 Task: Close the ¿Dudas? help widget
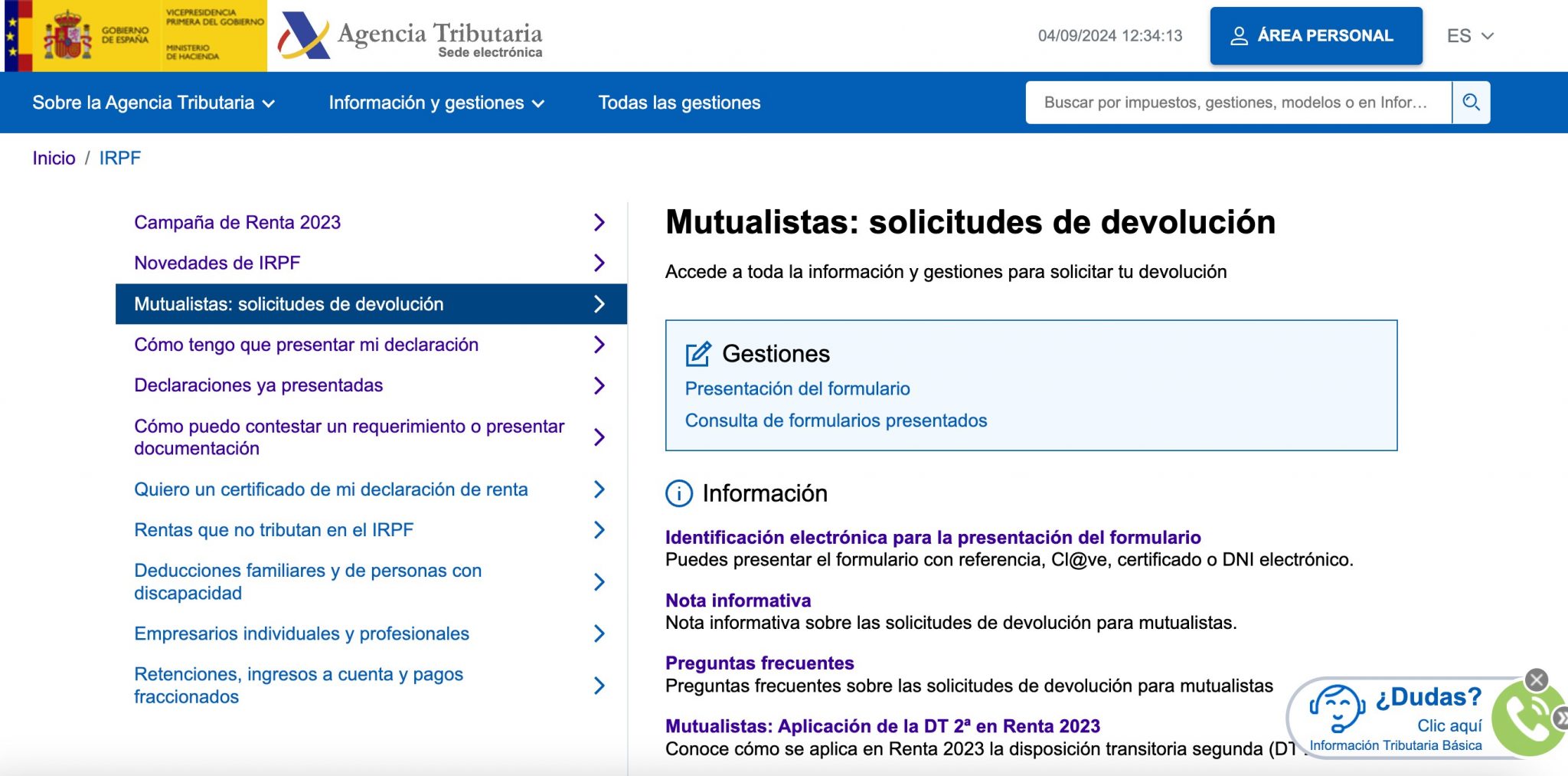[1536, 679]
